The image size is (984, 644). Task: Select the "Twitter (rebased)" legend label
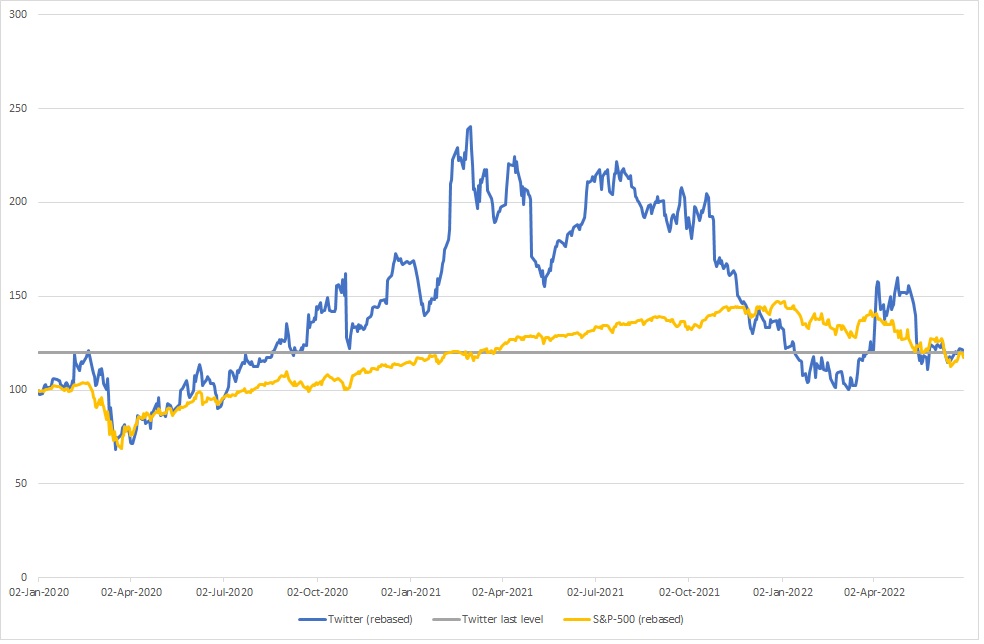[x=370, y=619]
